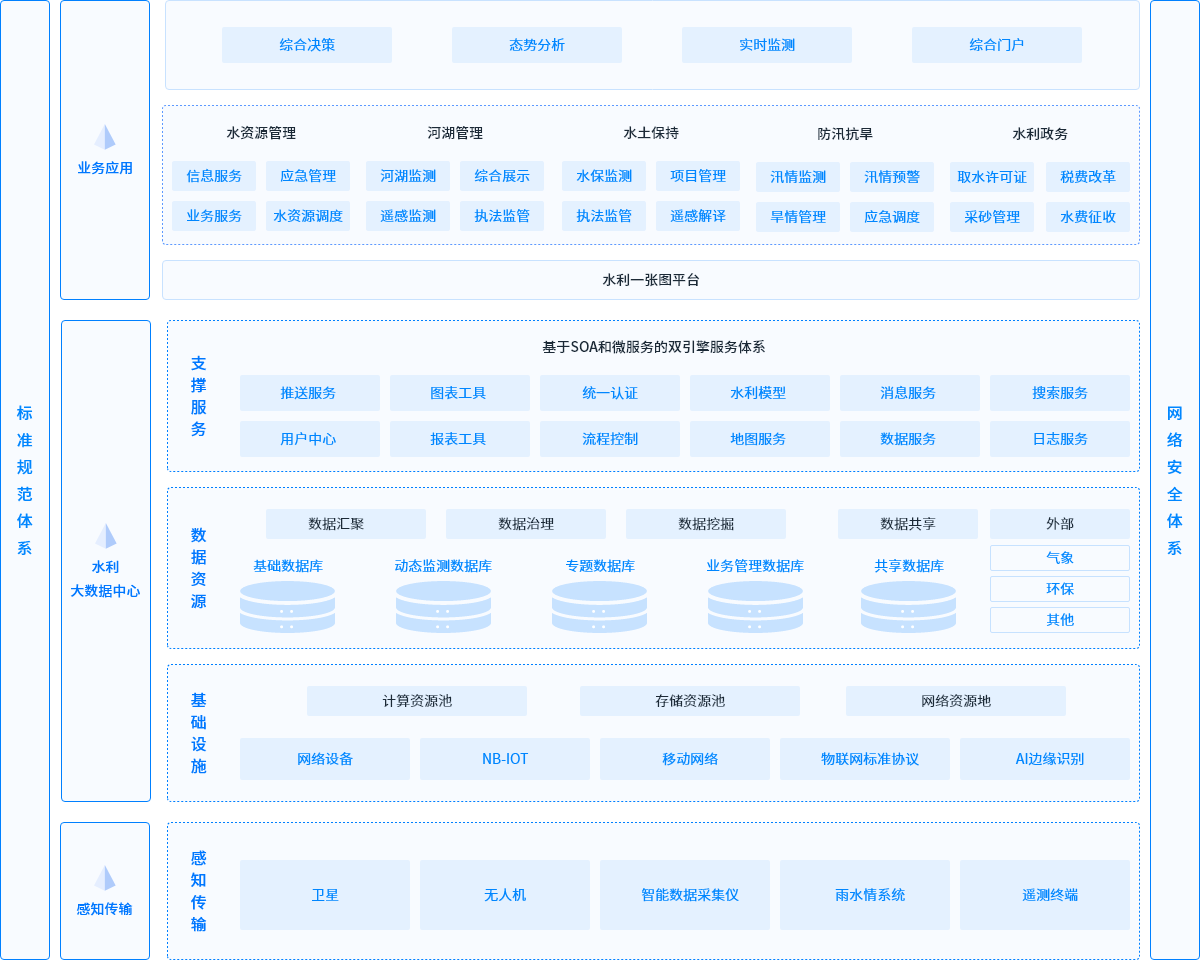Click the pyramid icon above 水利大数据中心
This screenshot has height=960, width=1200.
click(105, 536)
